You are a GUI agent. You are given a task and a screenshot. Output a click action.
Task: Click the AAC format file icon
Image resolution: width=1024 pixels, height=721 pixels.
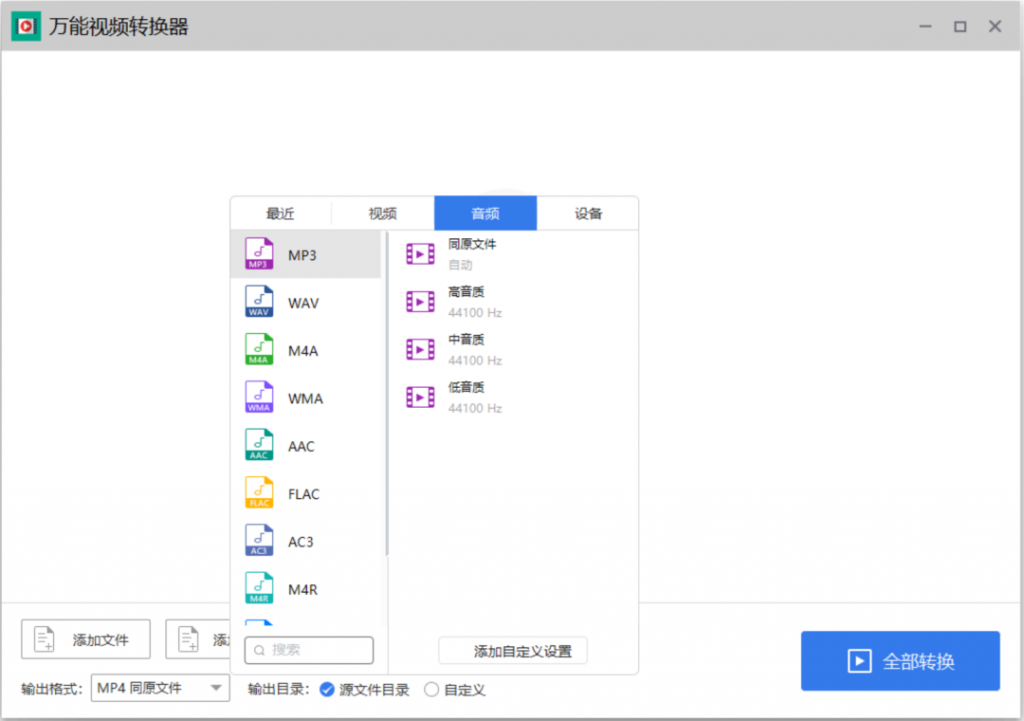click(x=259, y=445)
